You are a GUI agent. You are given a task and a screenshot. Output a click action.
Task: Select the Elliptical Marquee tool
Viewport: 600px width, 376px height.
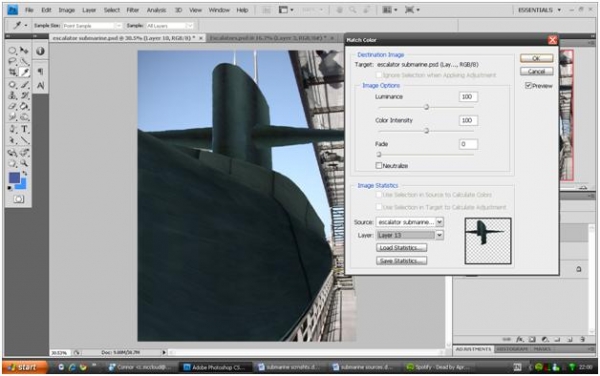pyautogui.click(x=12, y=50)
